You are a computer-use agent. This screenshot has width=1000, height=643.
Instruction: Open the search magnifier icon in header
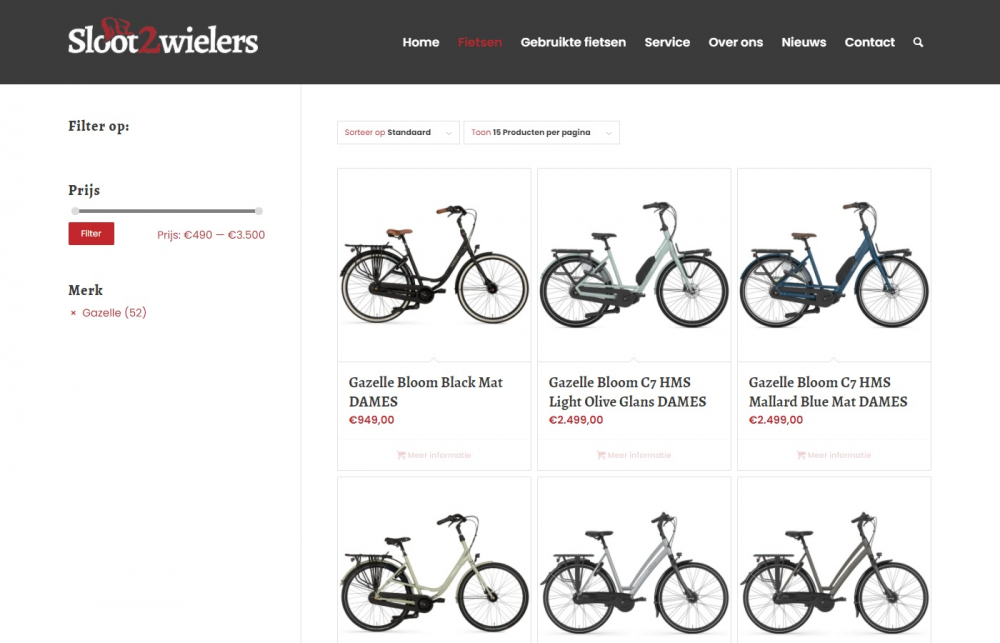(x=918, y=42)
